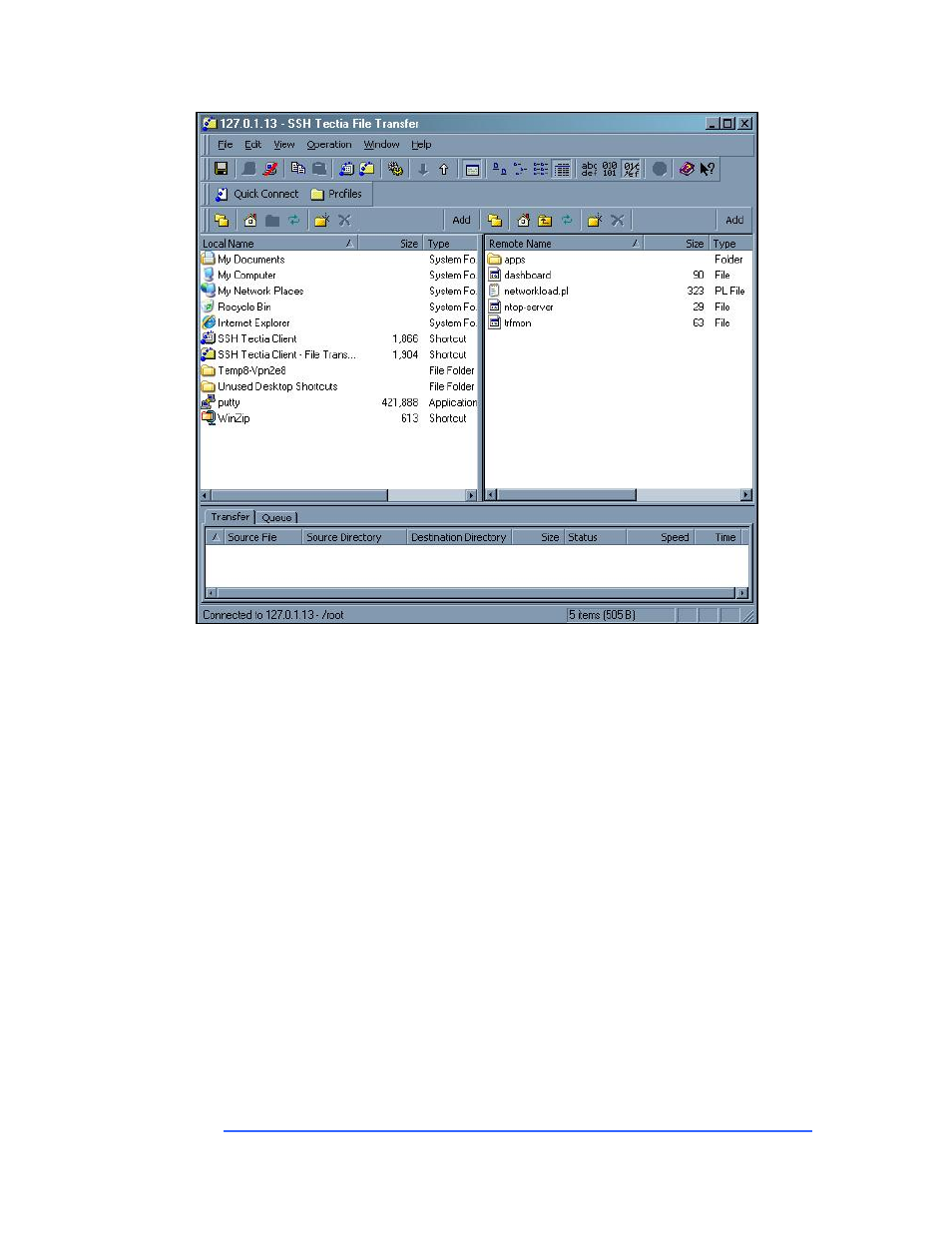Click Delete icon in remote pane toolbar

point(618,220)
